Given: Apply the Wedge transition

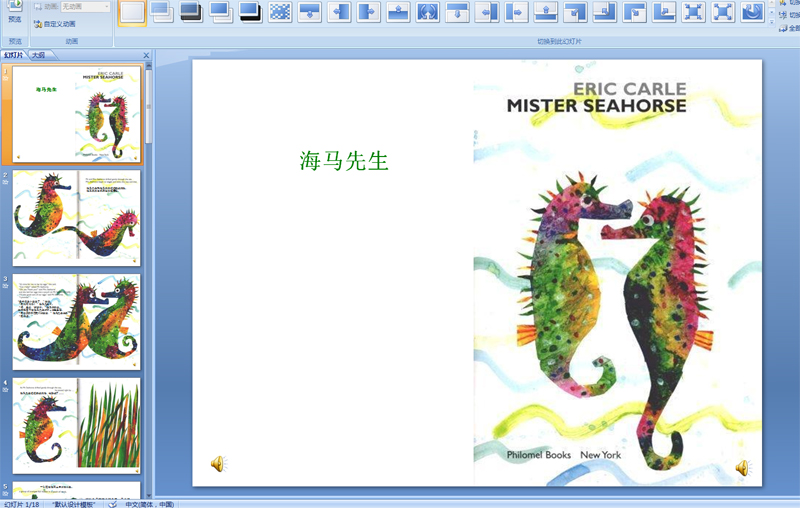Looking at the screenshot, I should [428, 12].
